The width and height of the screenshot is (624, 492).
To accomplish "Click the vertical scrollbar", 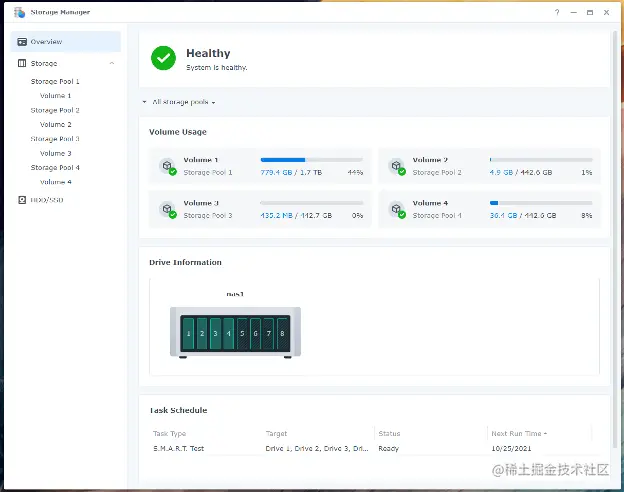I will pos(615,239).
